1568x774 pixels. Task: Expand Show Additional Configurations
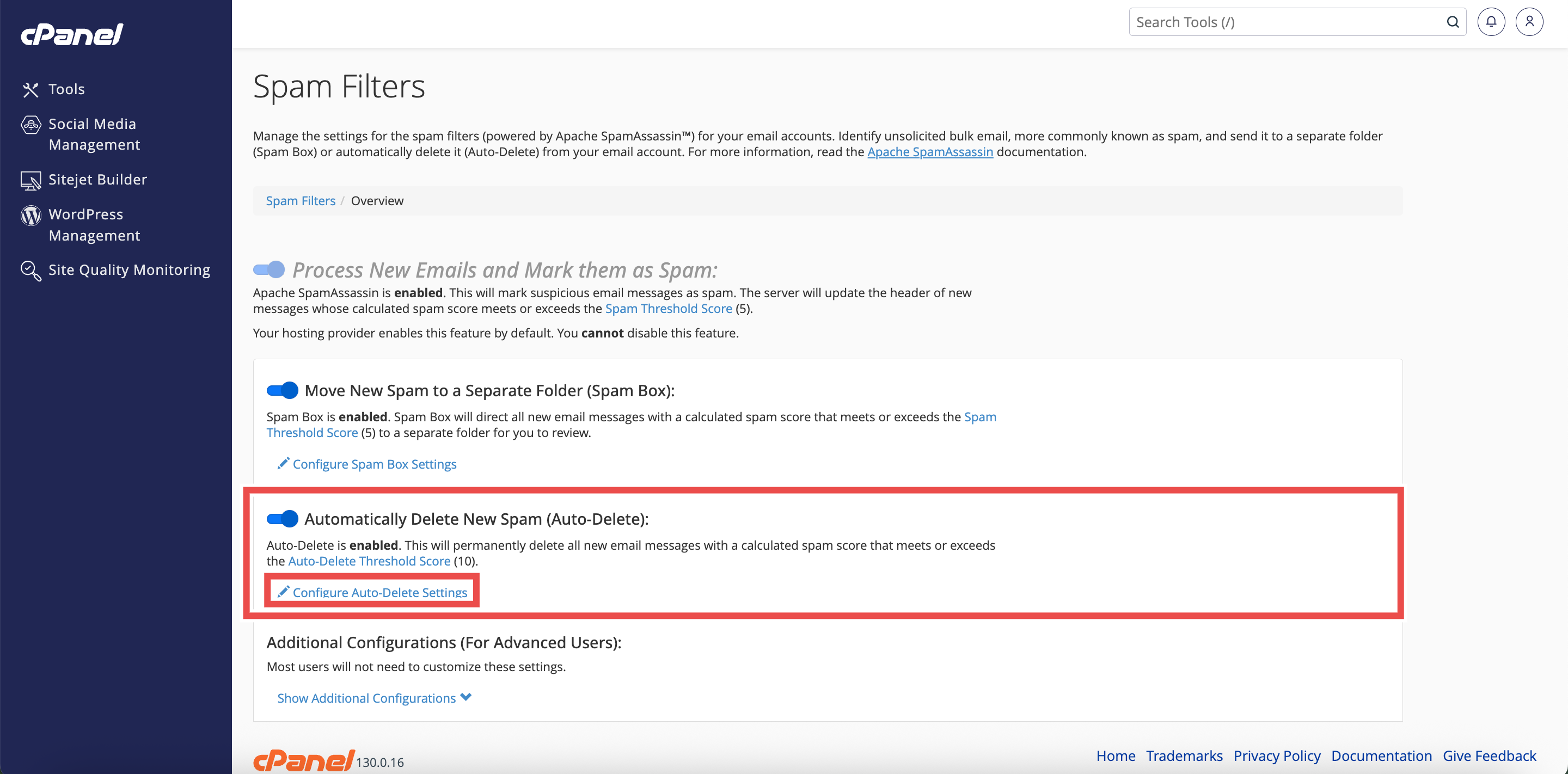pyautogui.click(x=373, y=697)
